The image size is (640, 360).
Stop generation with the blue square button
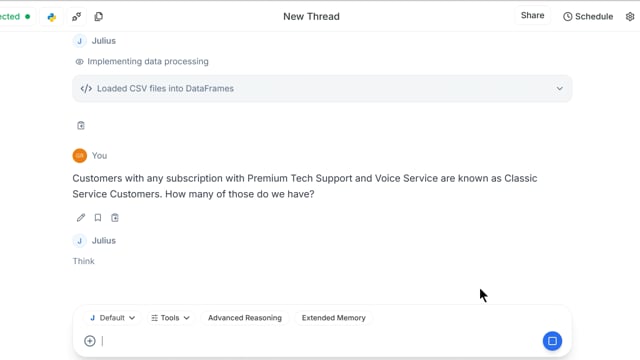coord(552,341)
